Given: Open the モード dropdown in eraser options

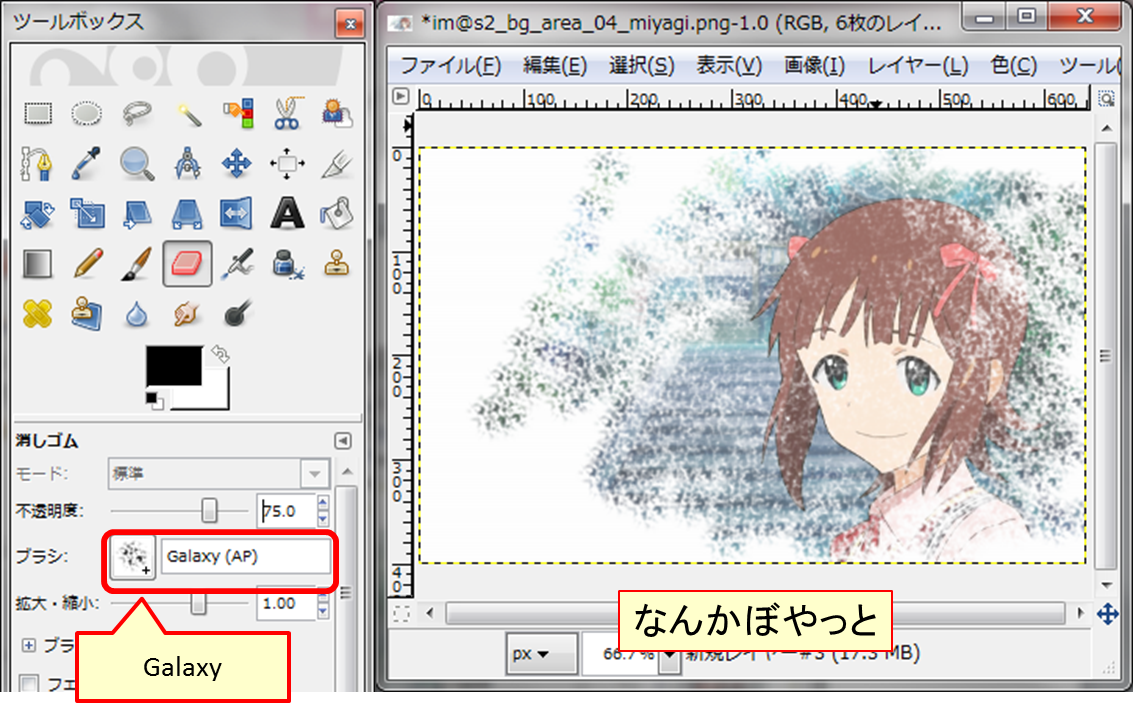Looking at the screenshot, I should [x=219, y=474].
